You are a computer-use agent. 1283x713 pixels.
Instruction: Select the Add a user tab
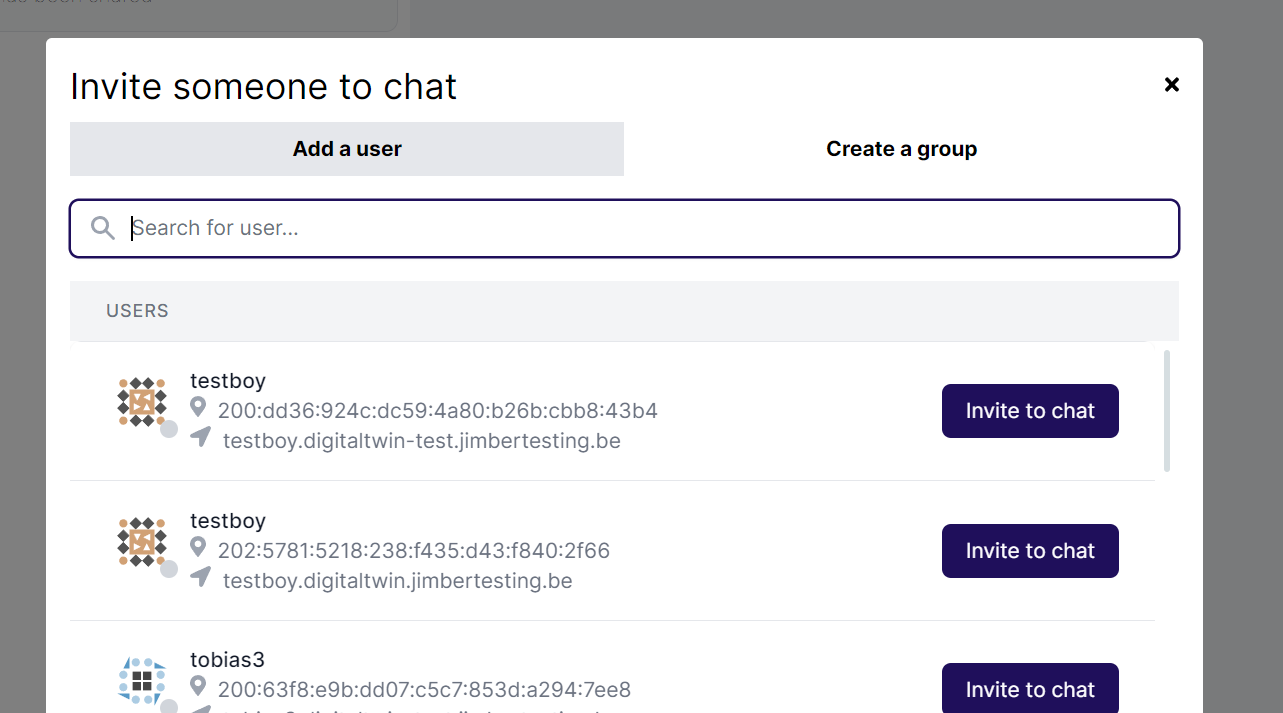pyautogui.click(x=347, y=148)
